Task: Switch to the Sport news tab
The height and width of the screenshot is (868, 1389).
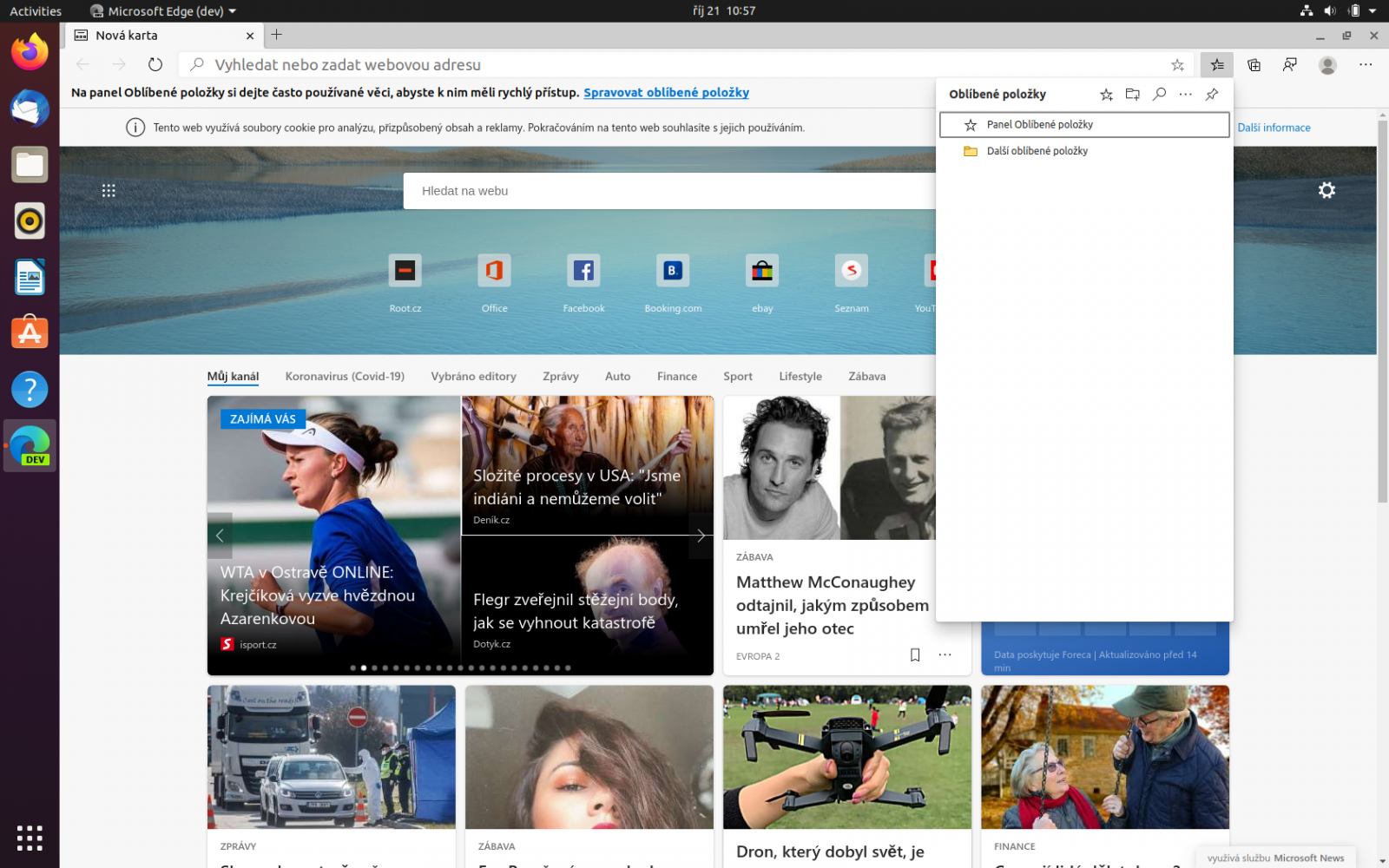Action: coord(737,376)
